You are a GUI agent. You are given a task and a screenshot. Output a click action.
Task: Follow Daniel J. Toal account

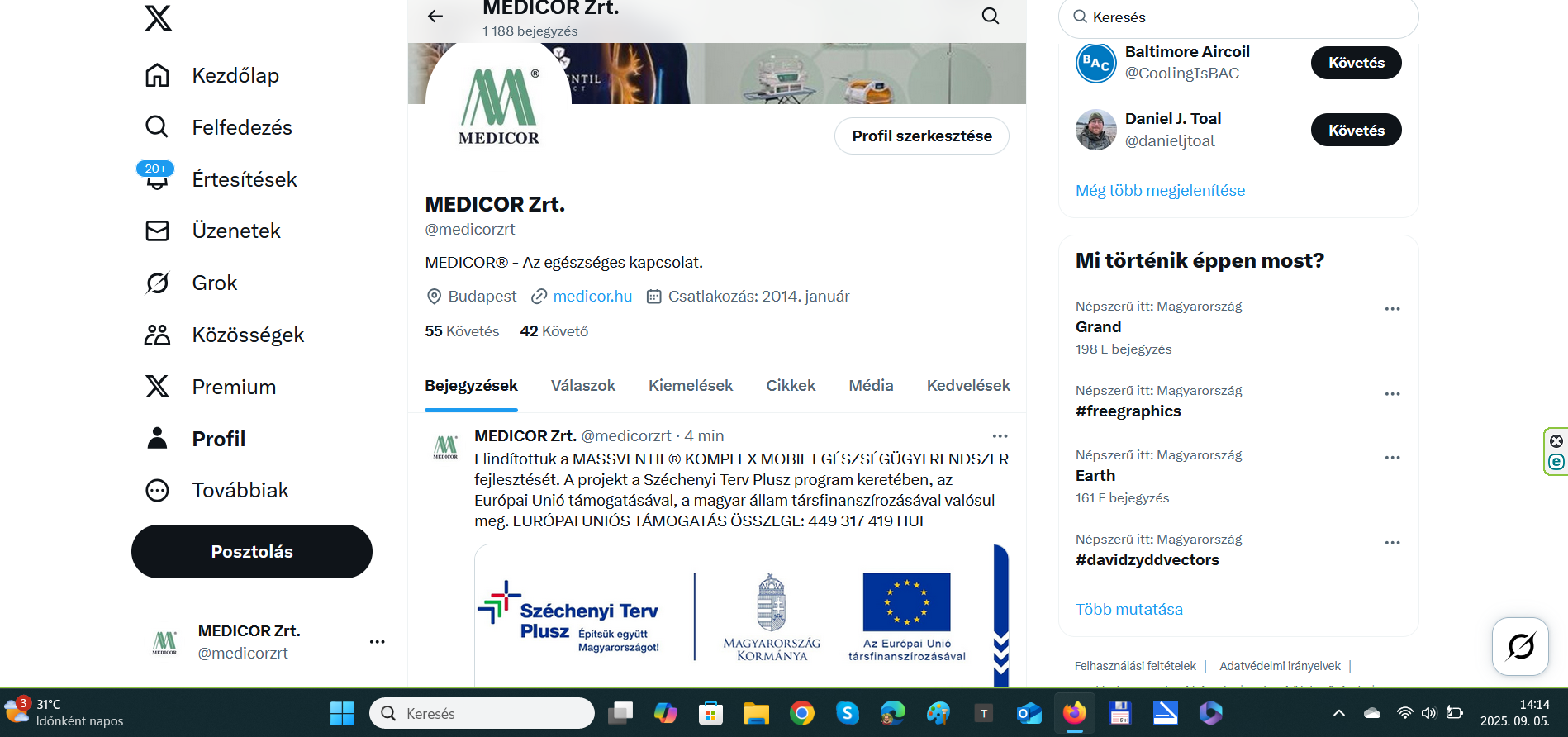coord(1356,131)
